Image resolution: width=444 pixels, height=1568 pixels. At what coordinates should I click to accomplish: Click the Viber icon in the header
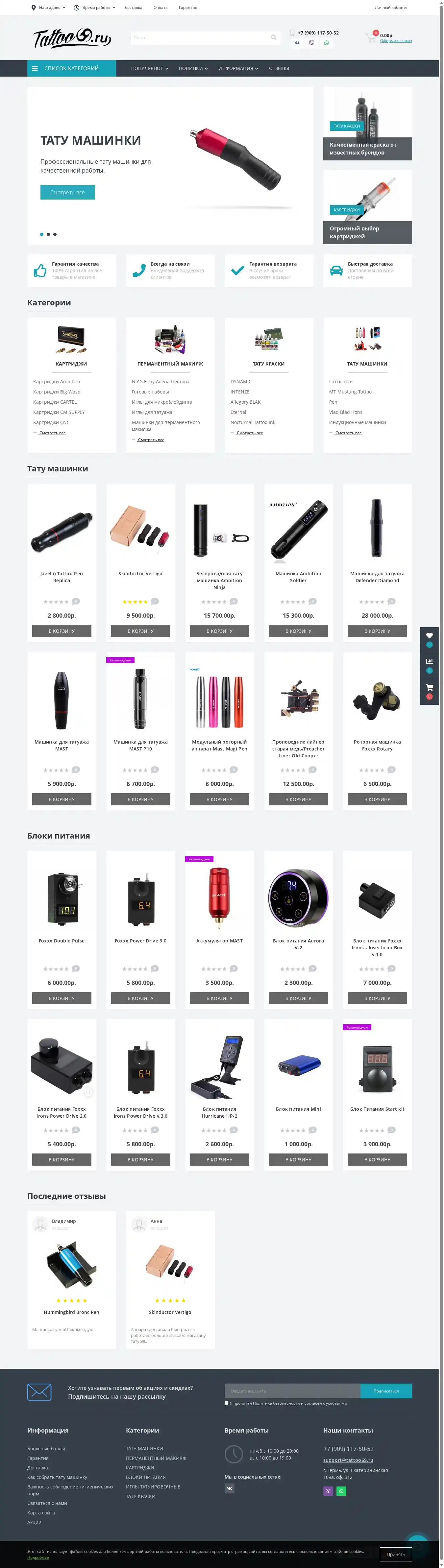tap(312, 43)
